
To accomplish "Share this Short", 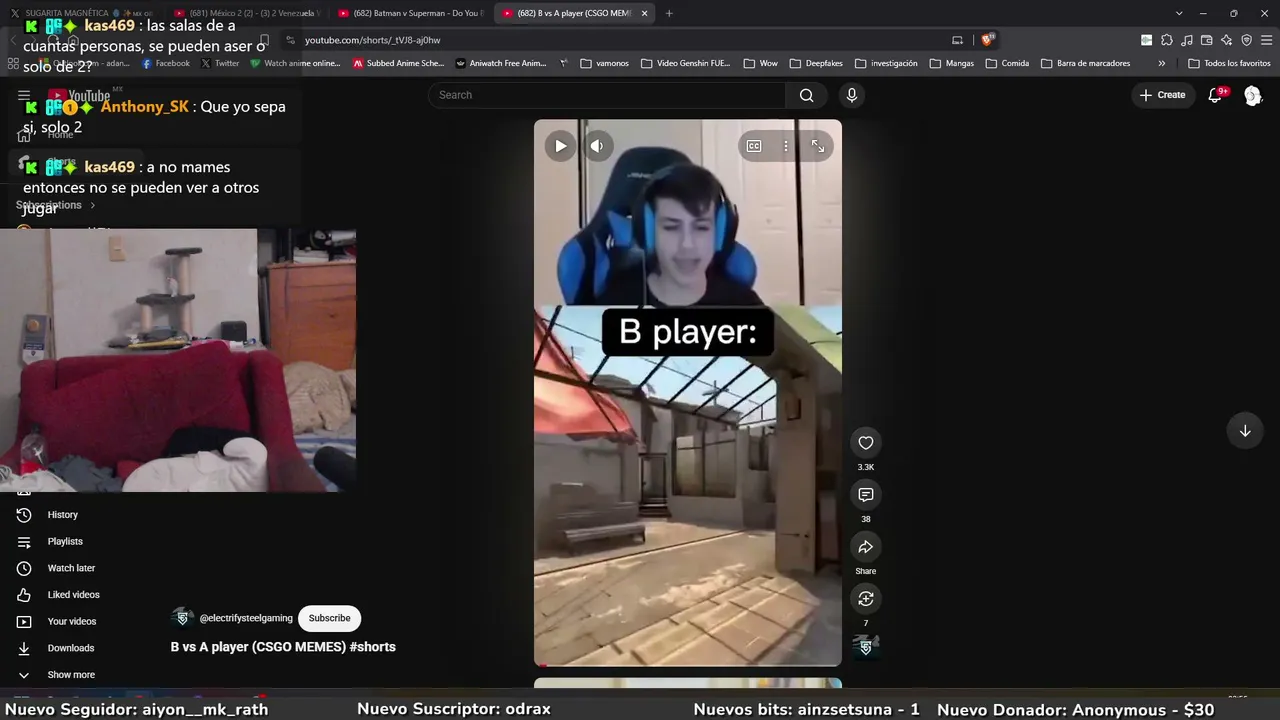I will coord(866,547).
